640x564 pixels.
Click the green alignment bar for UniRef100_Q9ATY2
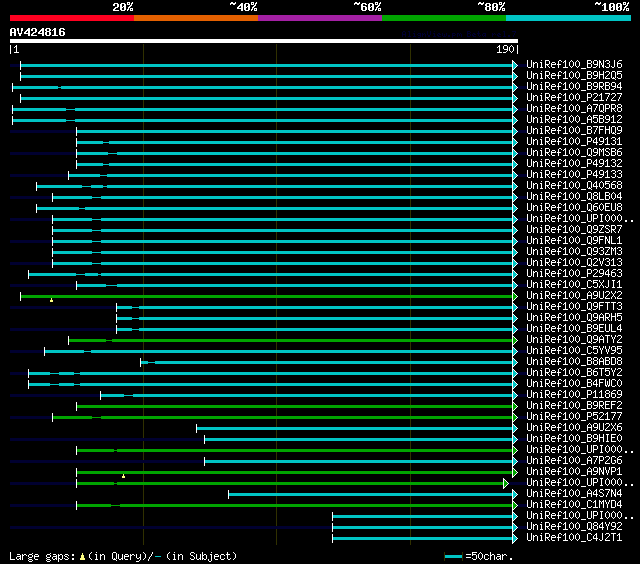(x=293, y=340)
